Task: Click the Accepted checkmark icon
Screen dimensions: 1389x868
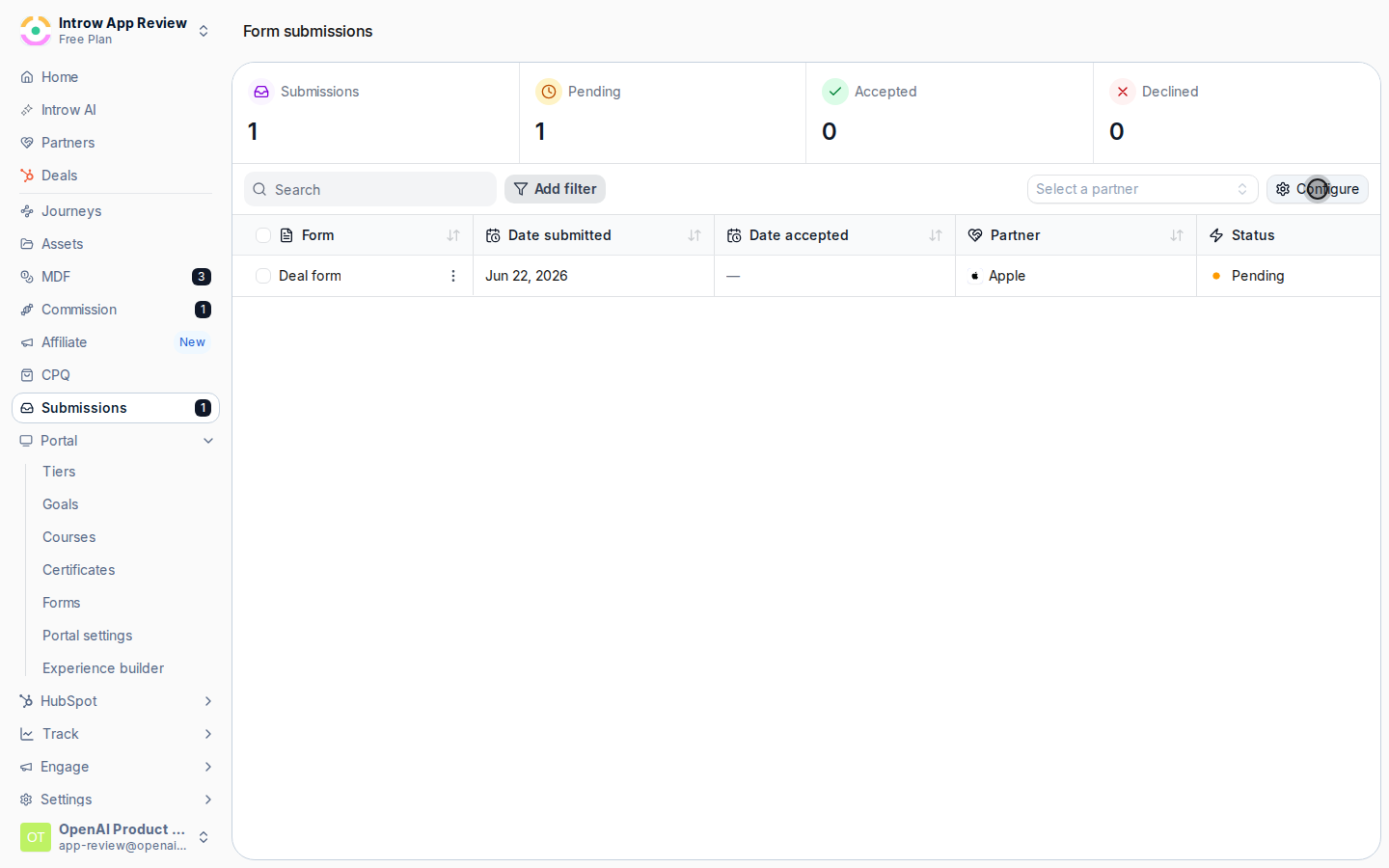Action: 835,92
